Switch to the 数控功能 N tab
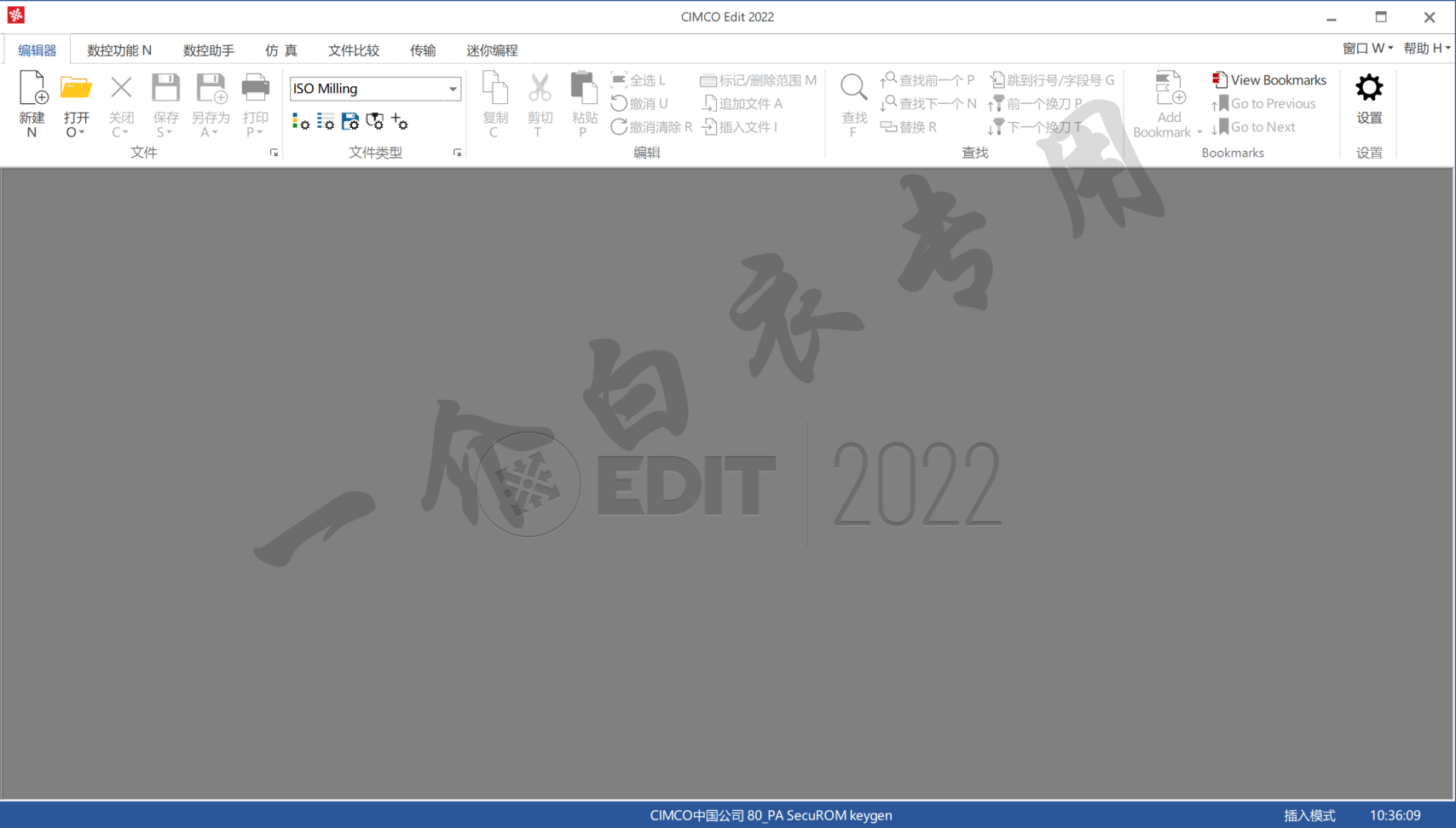This screenshot has width=1456, height=828. pyautogui.click(x=119, y=50)
